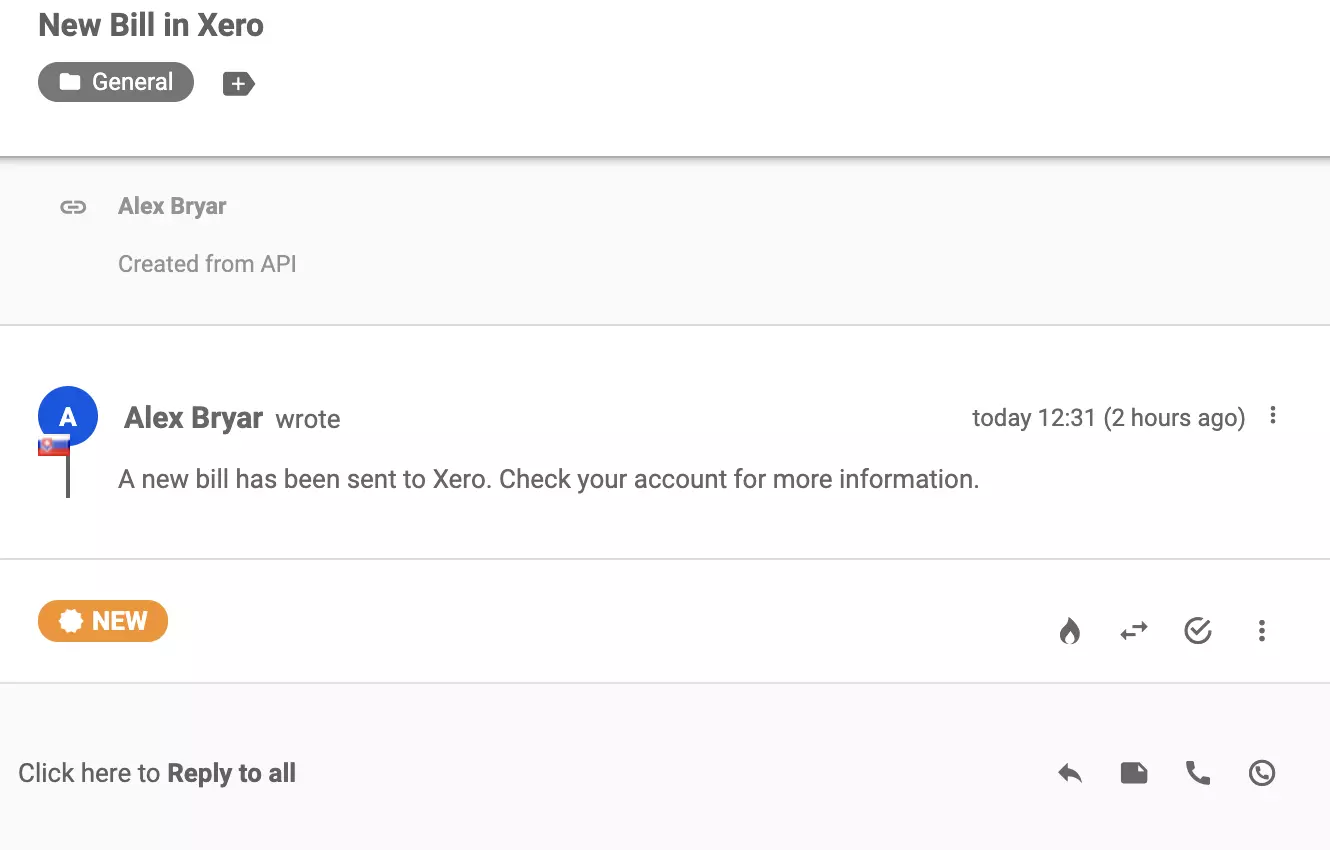1330x850 pixels.
Task: Open WhatsApp channel icon
Action: (1261, 772)
